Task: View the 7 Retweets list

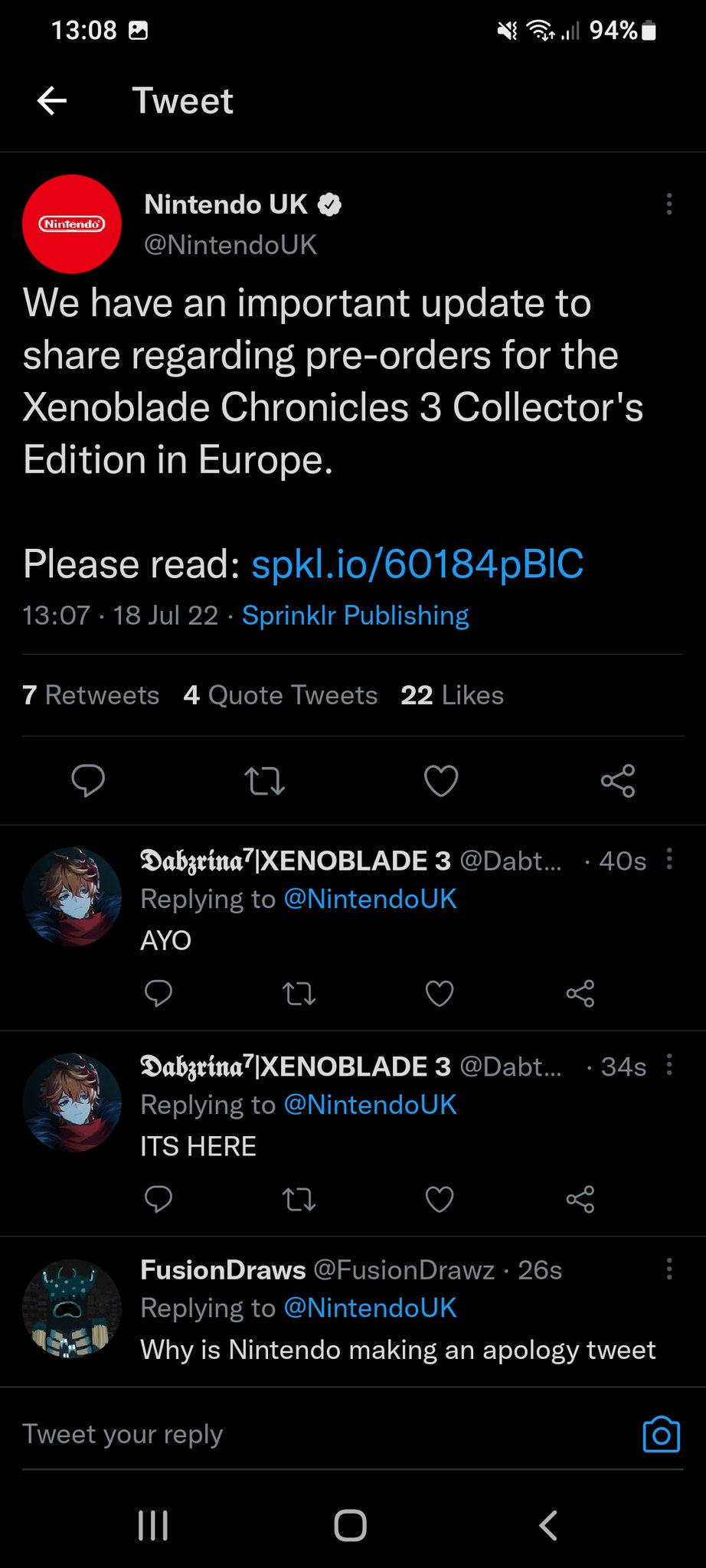Action: pos(91,695)
